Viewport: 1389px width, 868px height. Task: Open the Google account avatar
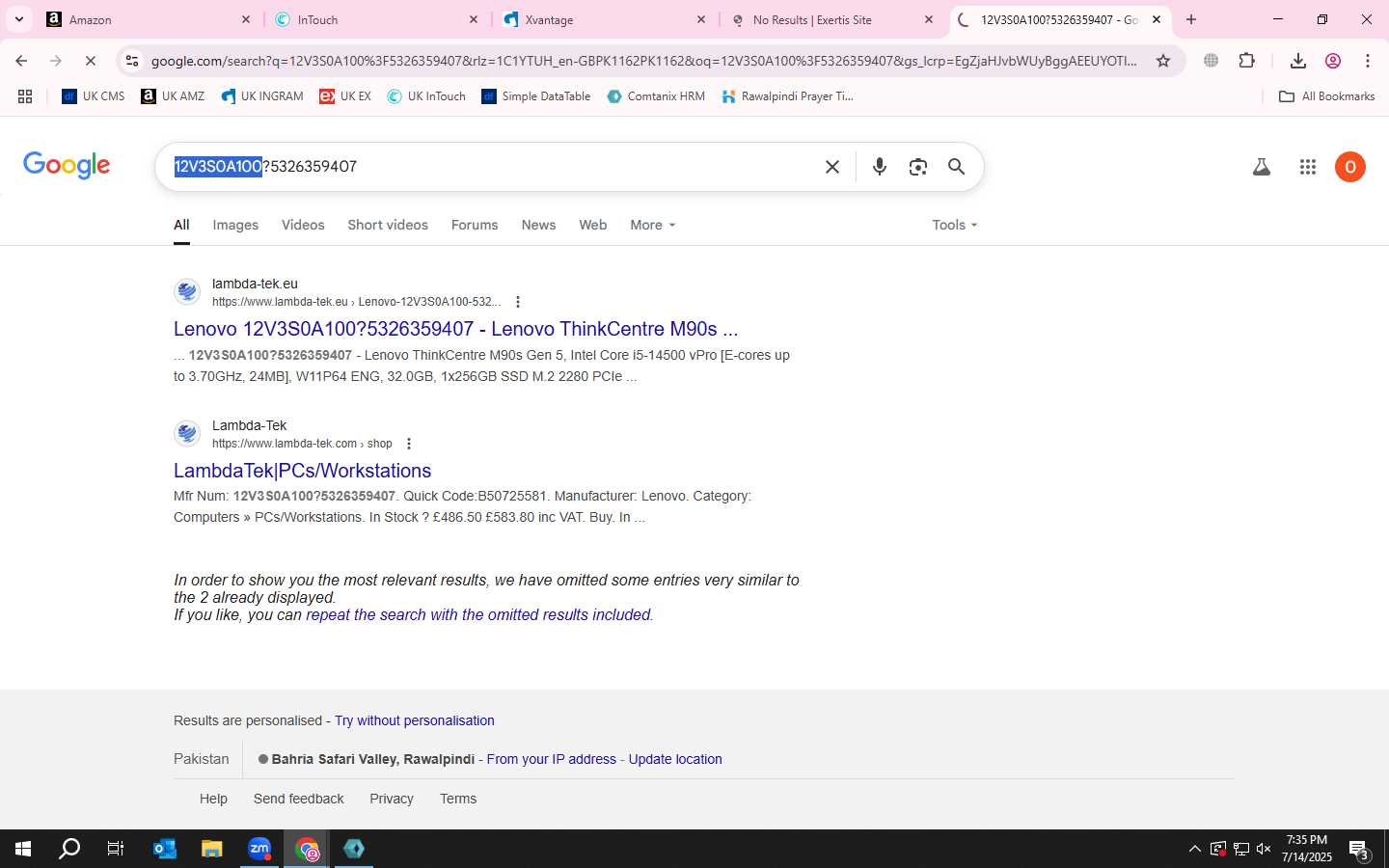tap(1350, 167)
